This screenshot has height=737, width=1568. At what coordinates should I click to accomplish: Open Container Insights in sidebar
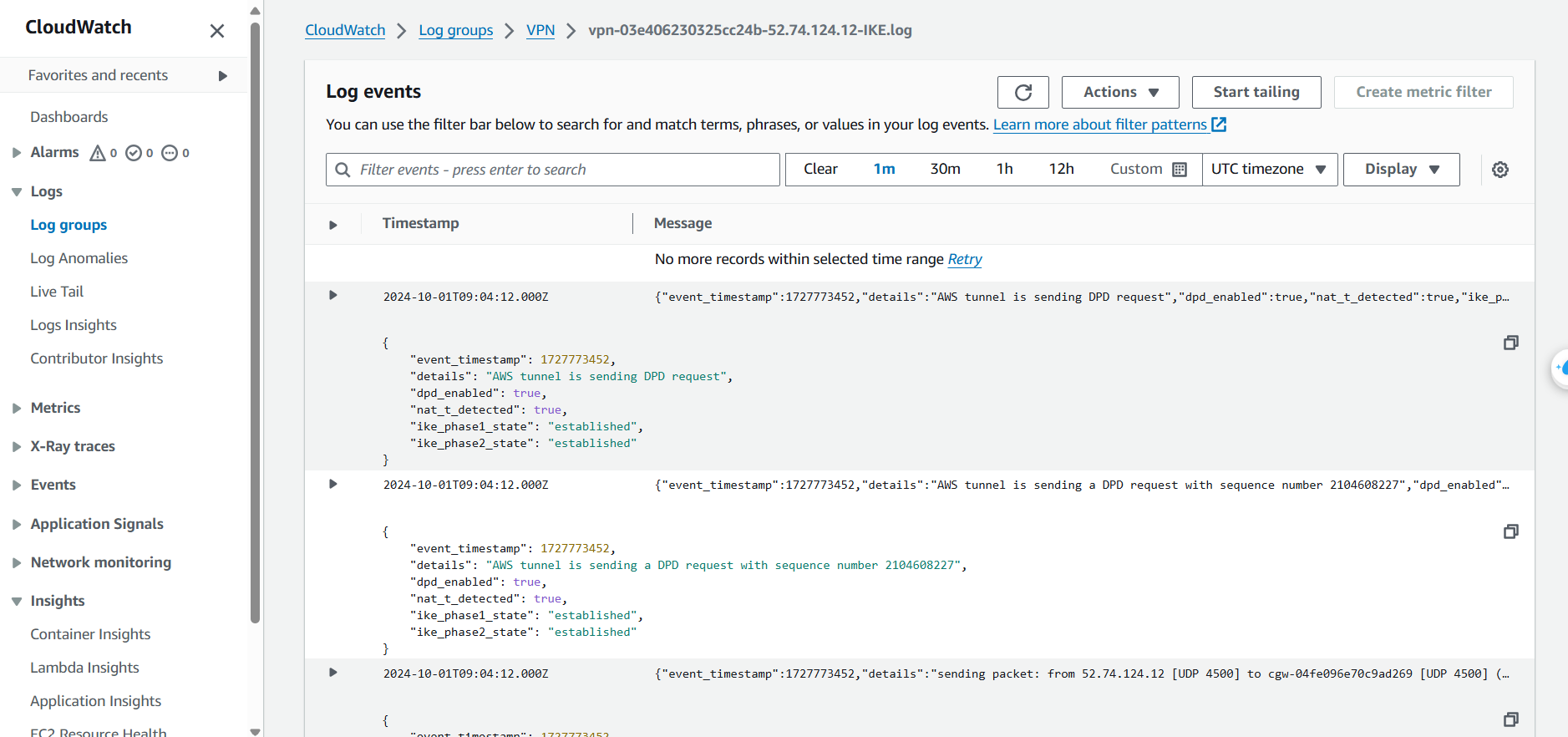click(90, 634)
